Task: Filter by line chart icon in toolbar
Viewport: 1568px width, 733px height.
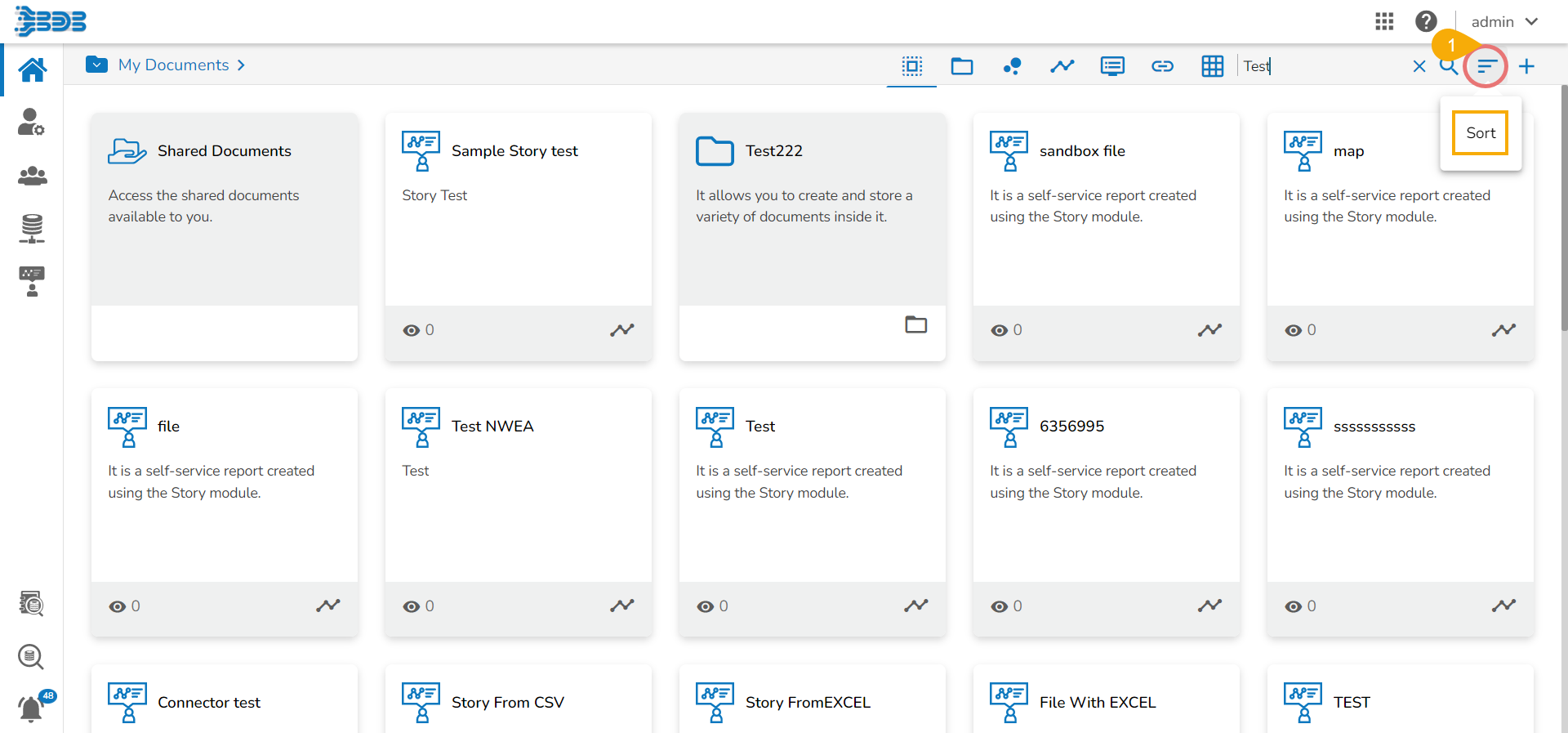Action: 1062,66
